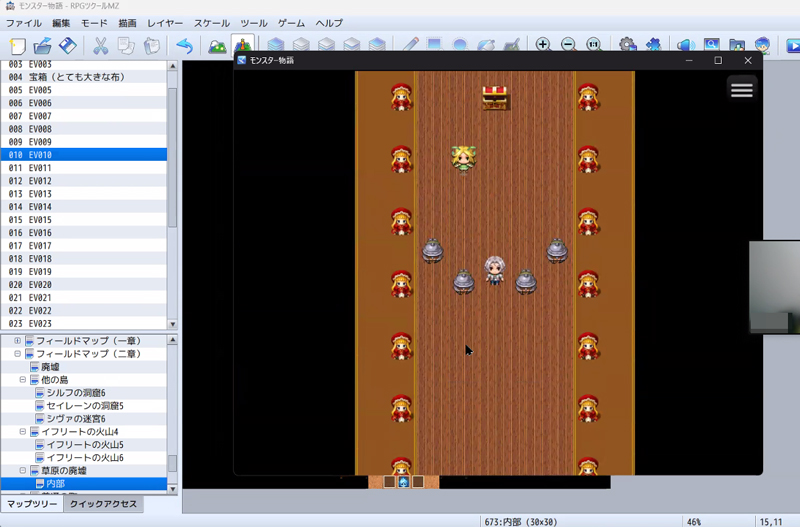Image resolution: width=800 pixels, height=527 pixels.
Task: Open the ゲーム menu
Action: (x=291, y=23)
